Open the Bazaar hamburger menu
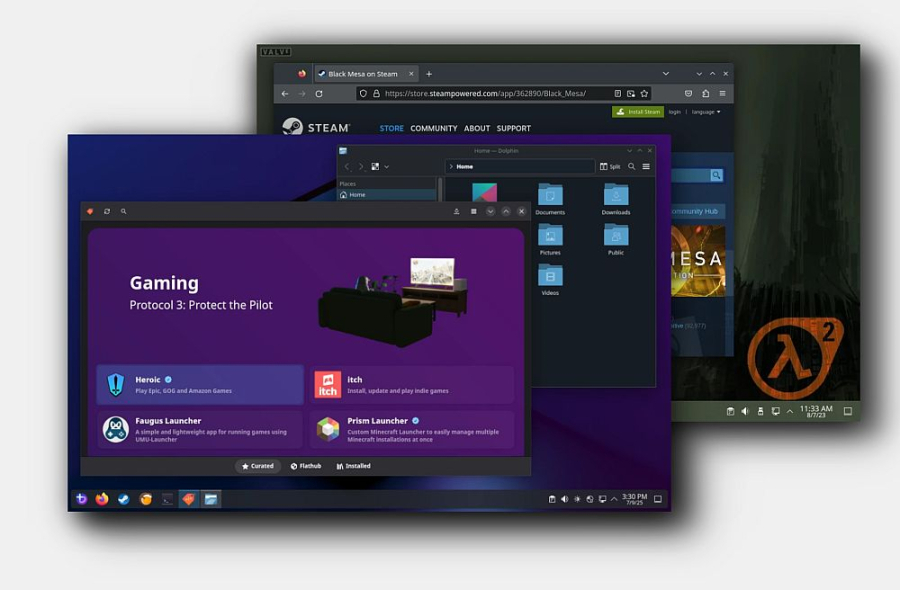This screenshot has width=900, height=590. [473, 211]
